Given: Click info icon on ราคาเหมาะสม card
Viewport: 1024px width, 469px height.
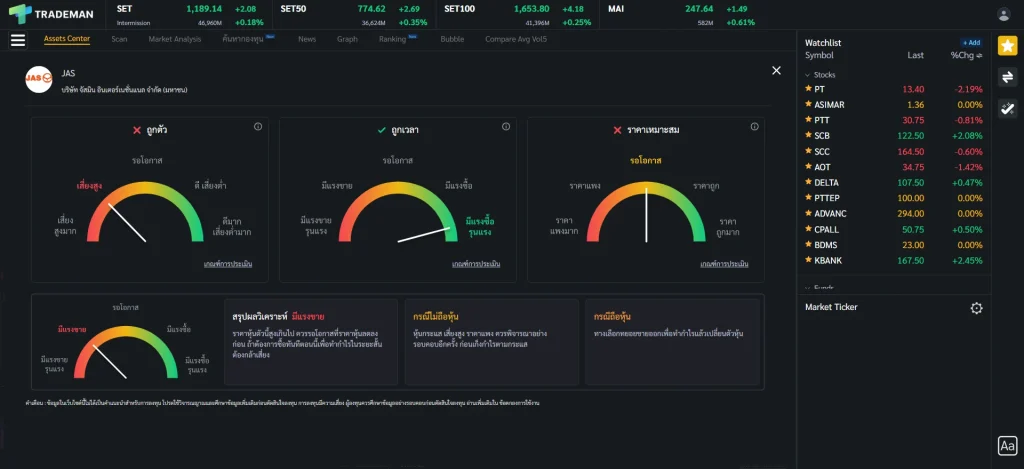Looking at the screenshot, I should click(x=754, y=127).
